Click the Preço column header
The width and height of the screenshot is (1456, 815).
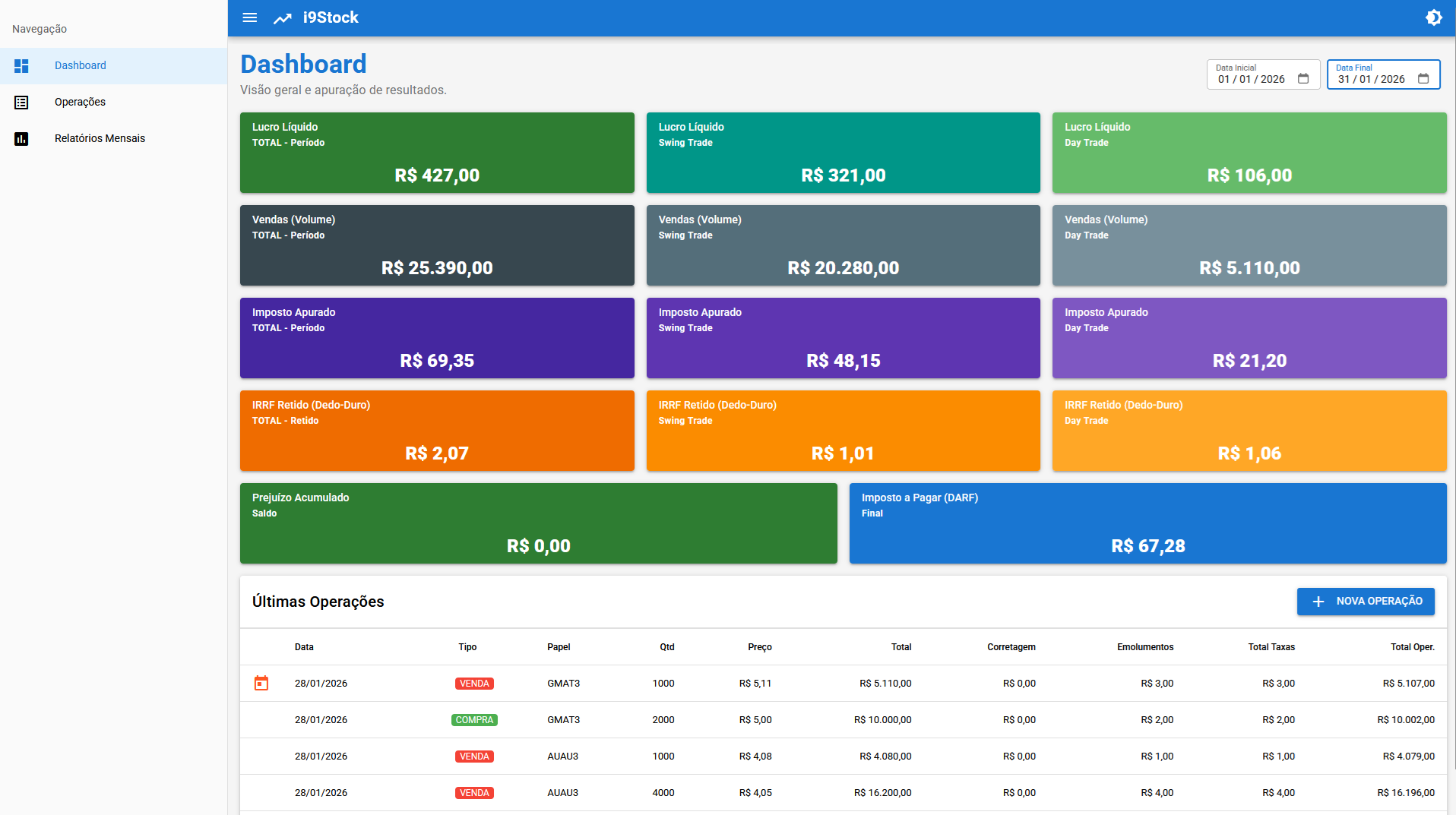point(760,647)
